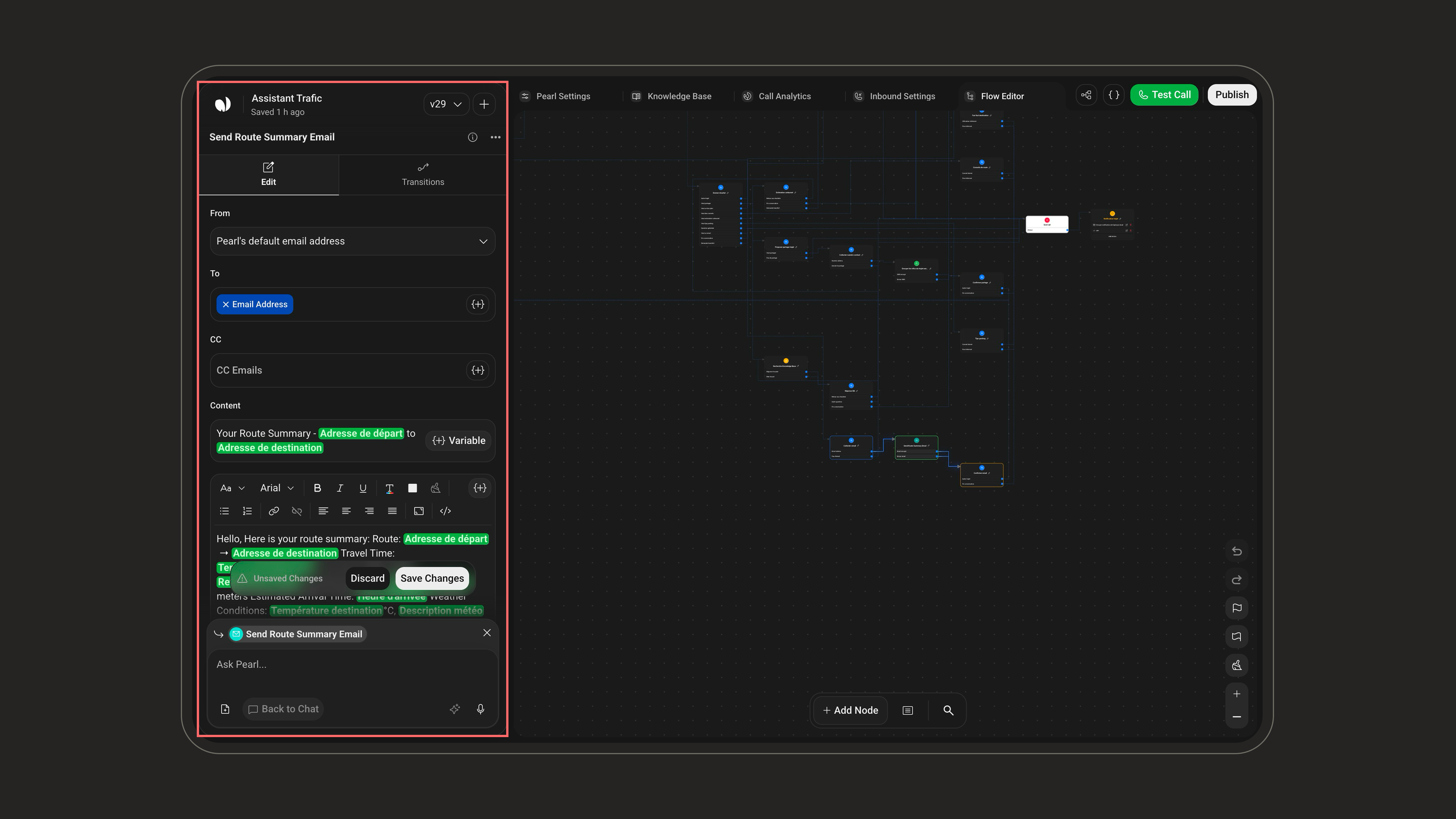Image resolution: width=1456 pixels, height=819 pixels.
Task: Toggle bold formatting in email editor
Action: (x=317, y=488)
